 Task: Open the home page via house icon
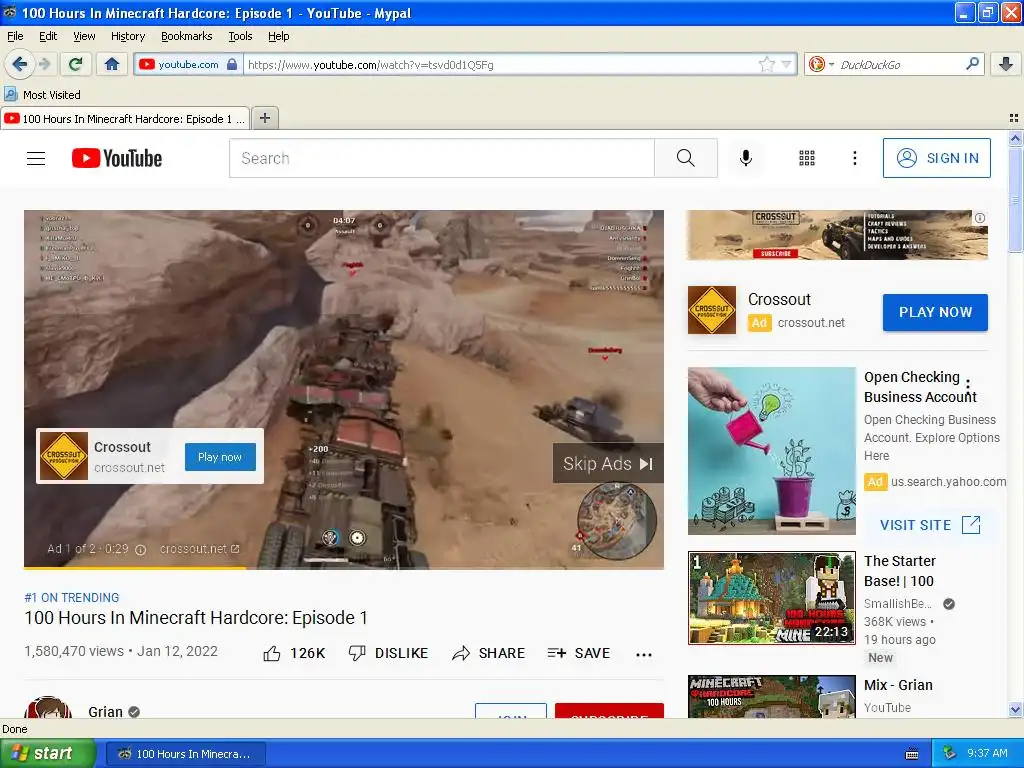[x=112, y=64]
